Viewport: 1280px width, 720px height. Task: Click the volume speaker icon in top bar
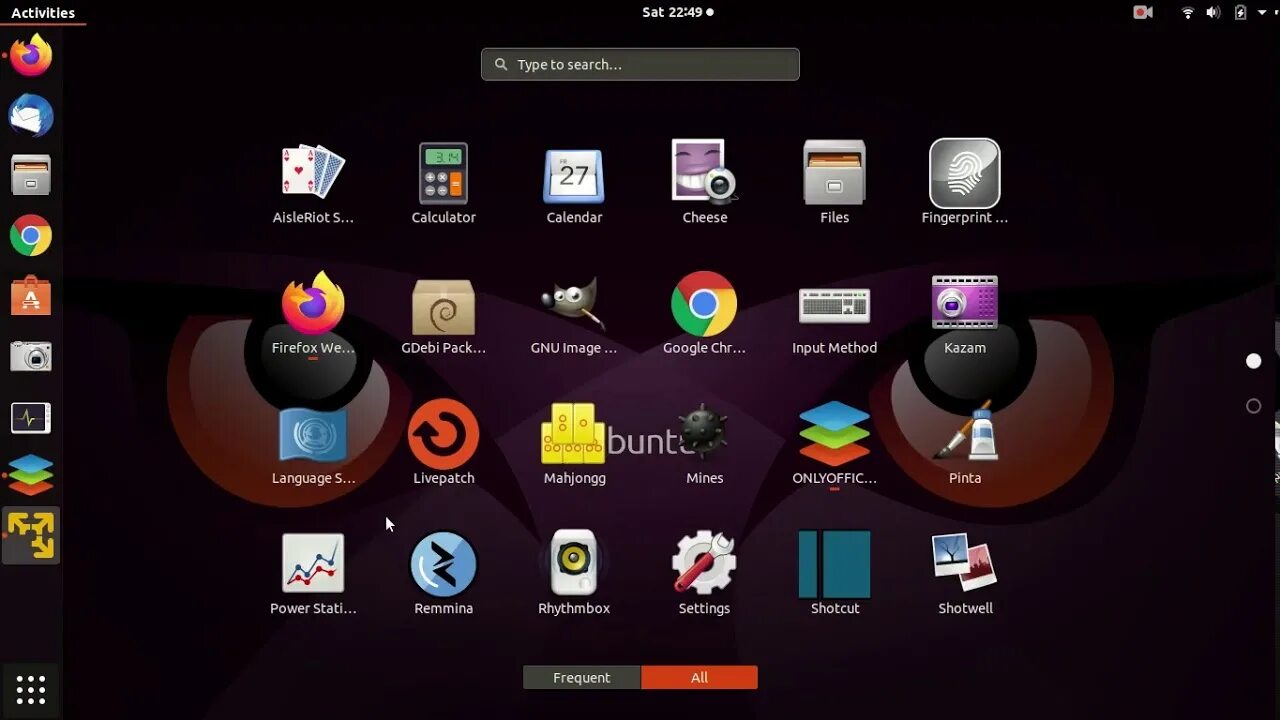click(x=1213, y=12)
